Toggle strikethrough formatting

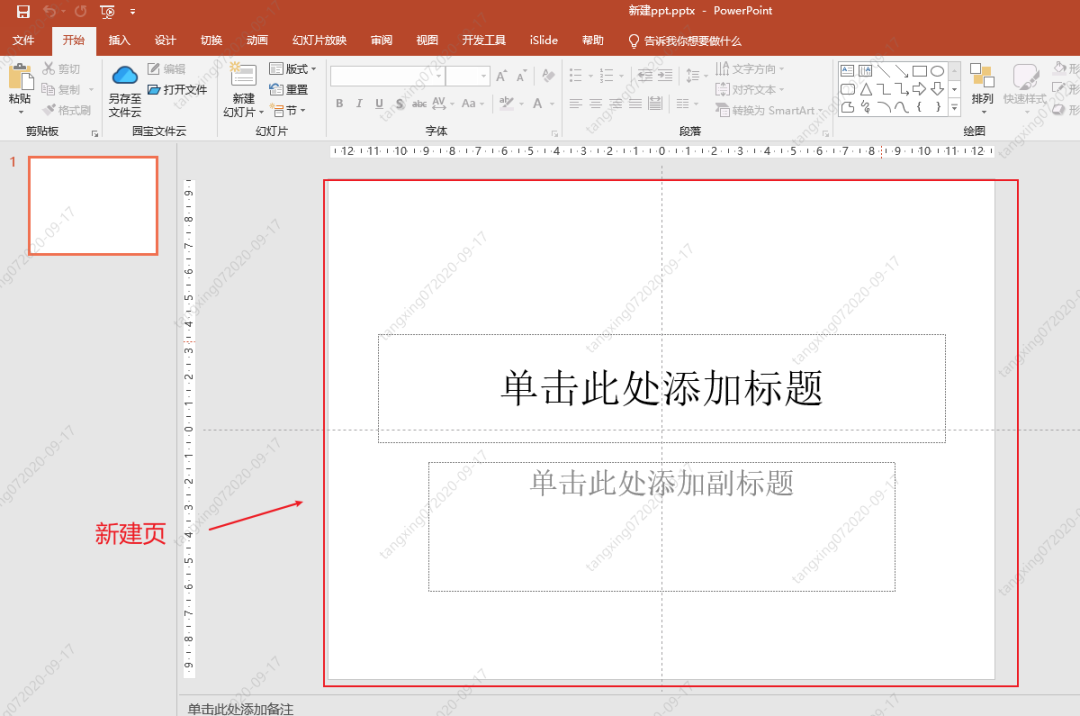click(x=420, y=104)
